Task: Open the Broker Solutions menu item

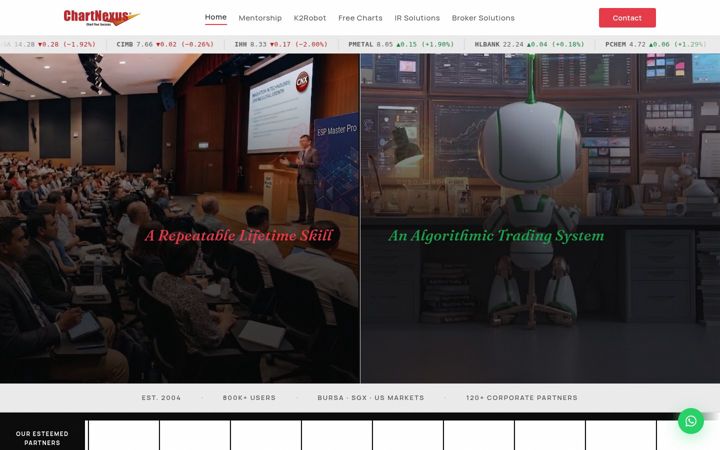Action: (483, 18)
